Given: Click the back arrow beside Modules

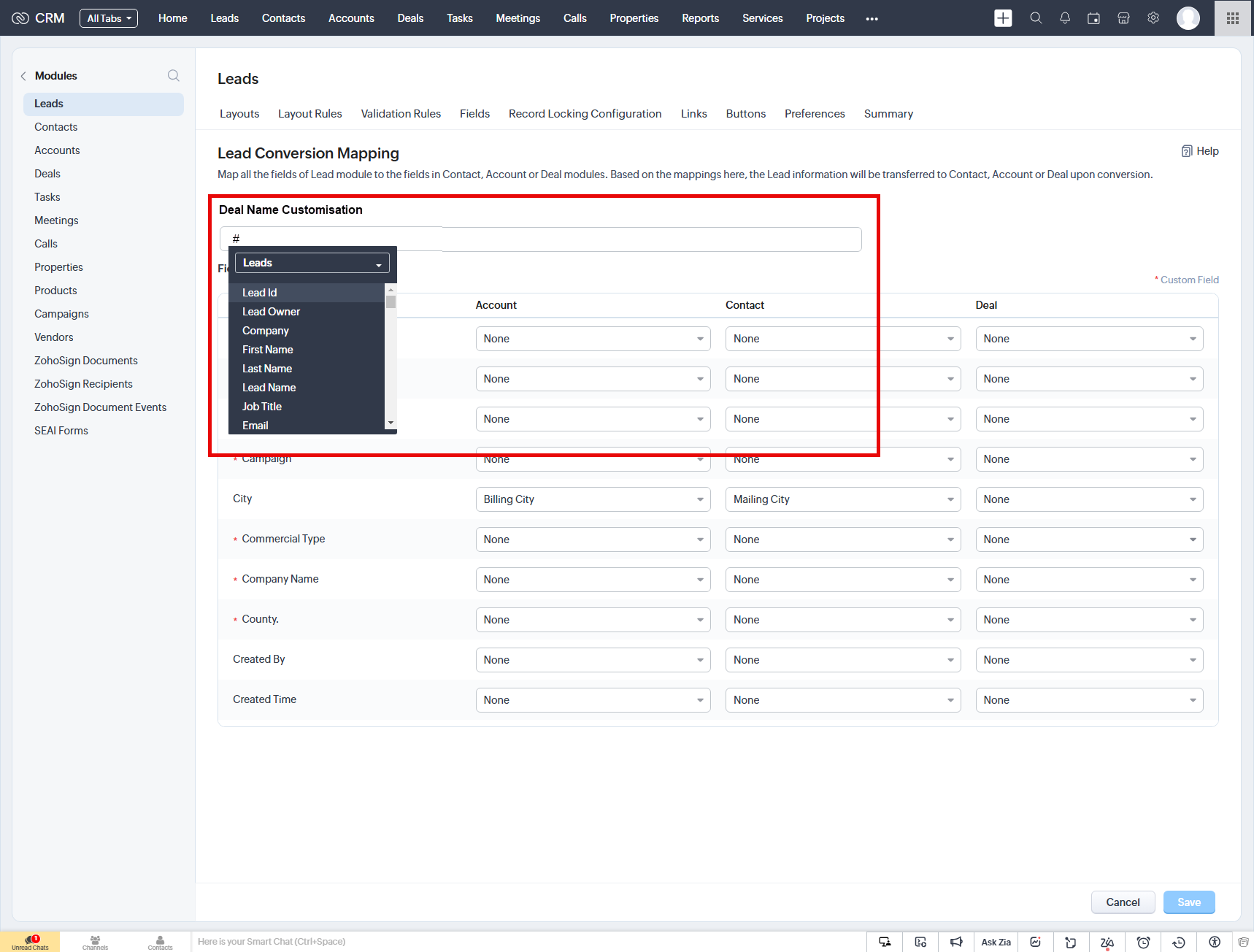Looking at the screenshot, I should coord(23,76).
